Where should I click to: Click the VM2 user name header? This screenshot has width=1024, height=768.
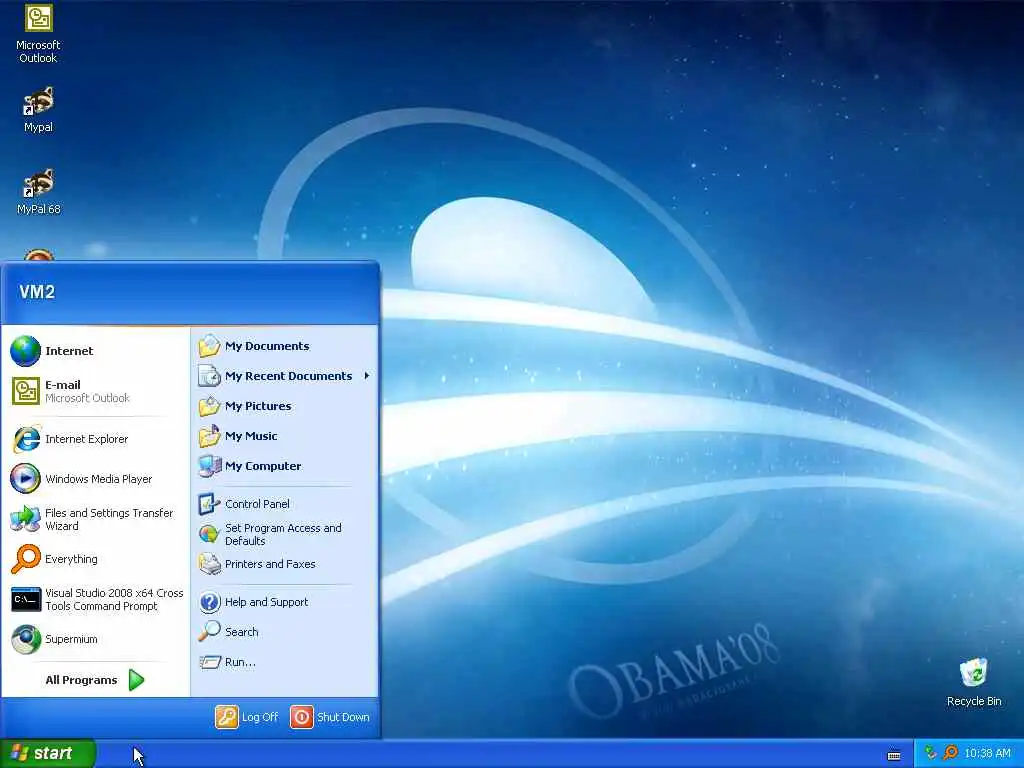[x=37, y=292]
